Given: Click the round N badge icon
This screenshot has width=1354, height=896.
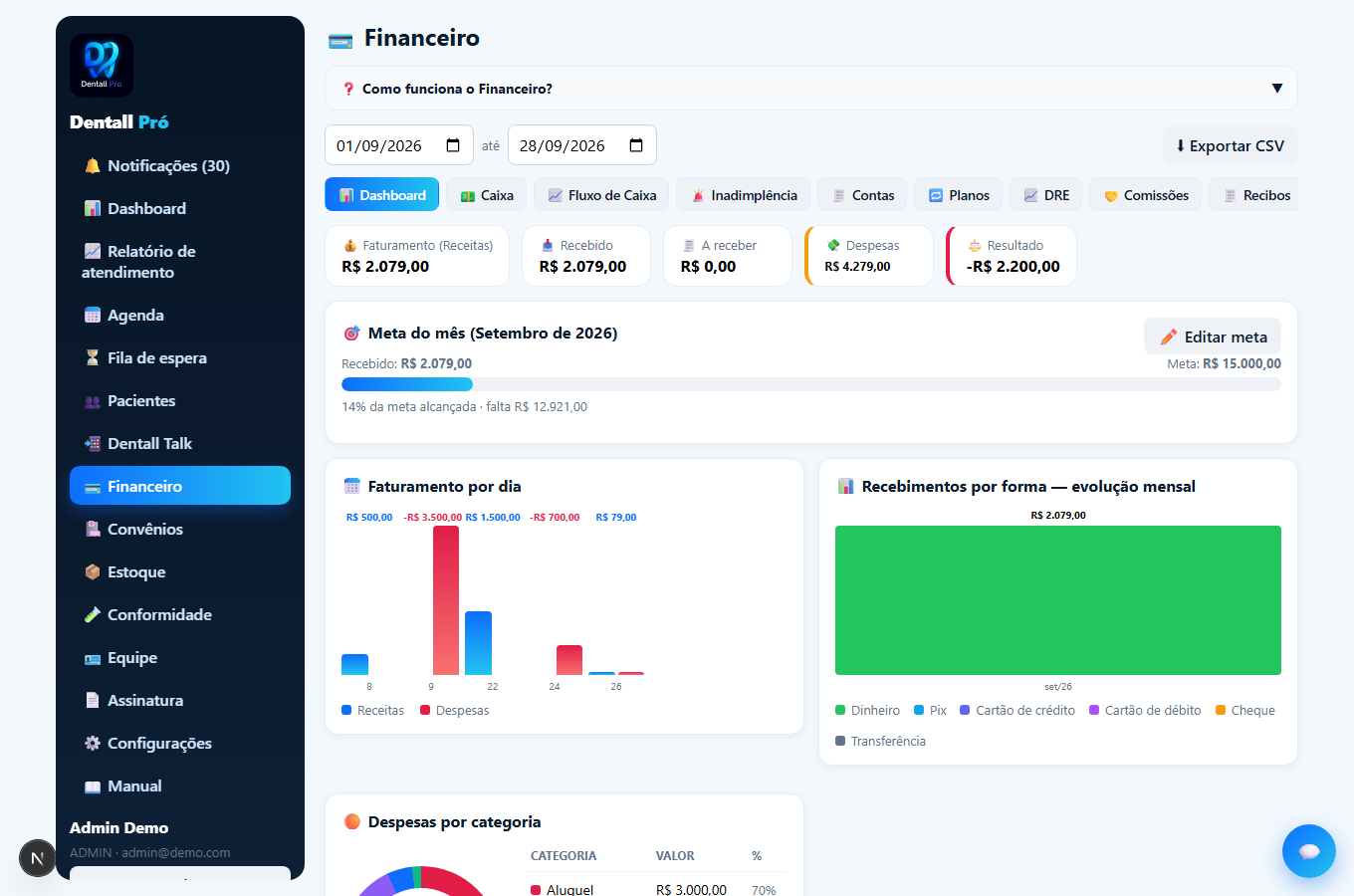Looking at the screenshot, I should click(x=38, y=858).
